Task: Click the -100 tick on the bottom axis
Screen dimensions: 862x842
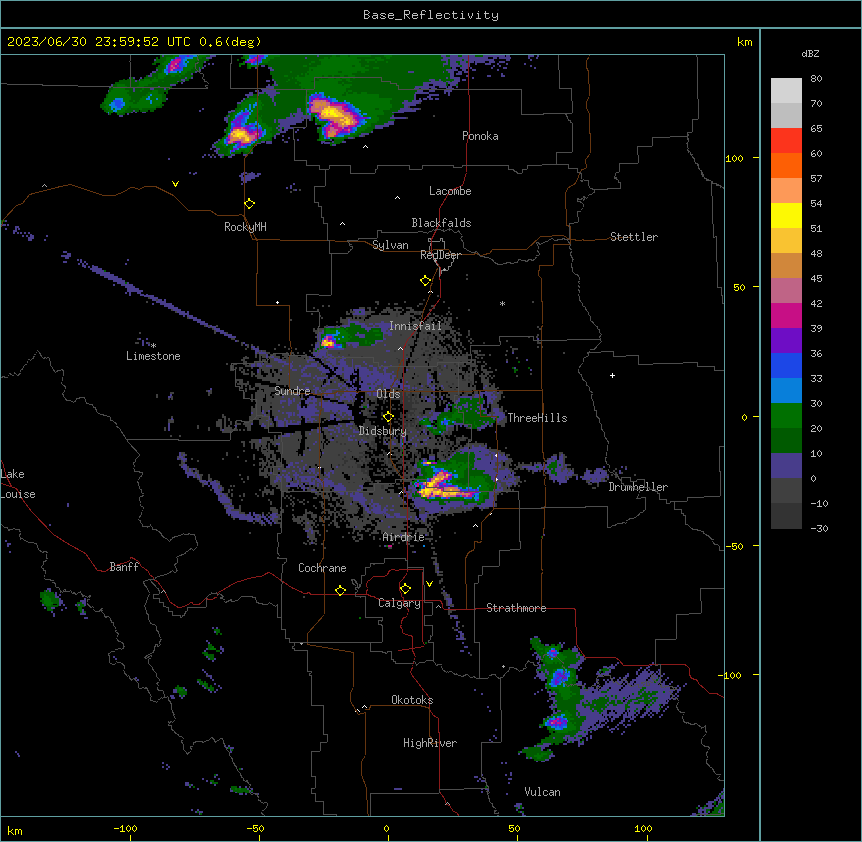Action: pos(125,828)
